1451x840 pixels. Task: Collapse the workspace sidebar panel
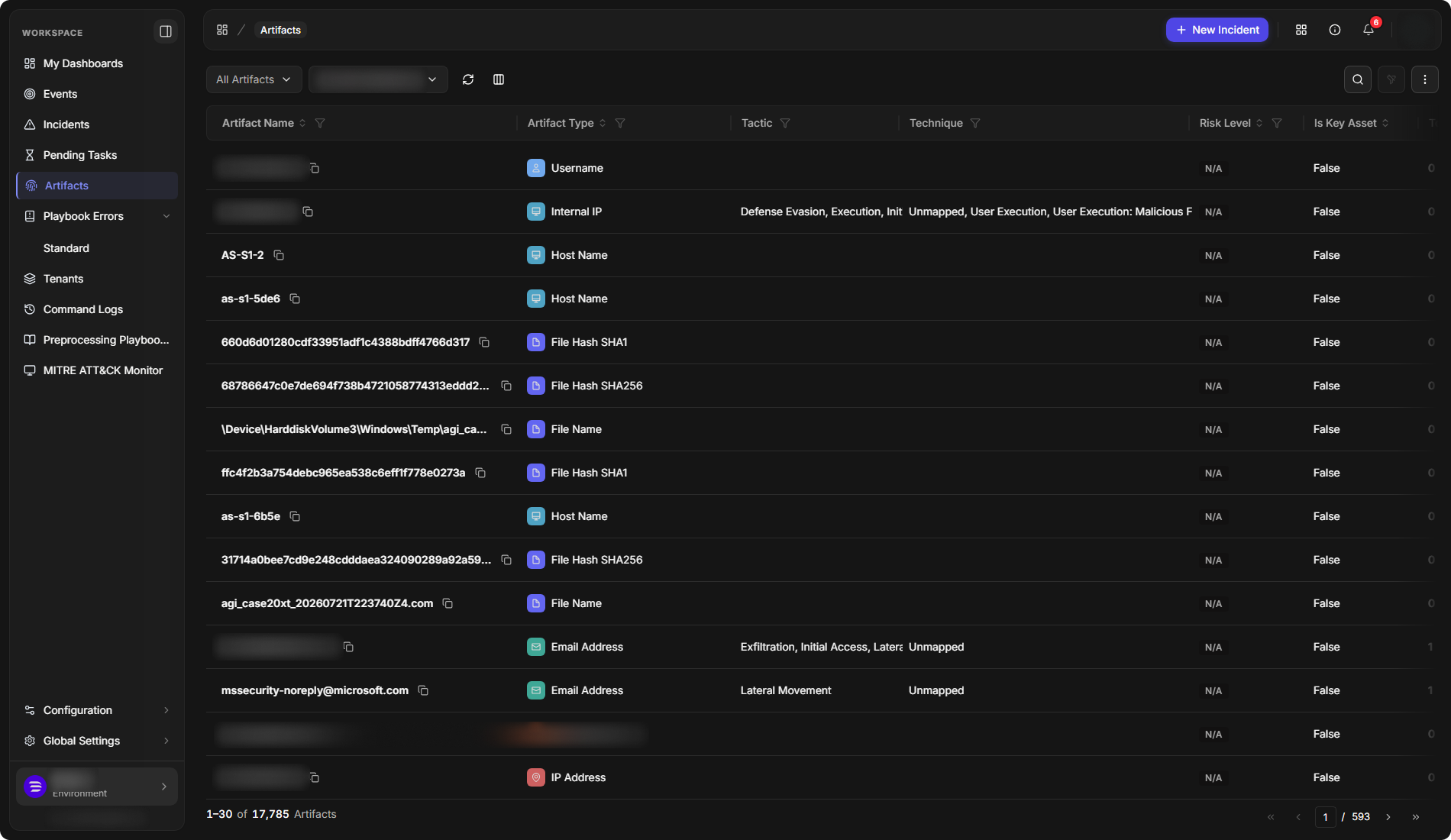tap(165, 31)
